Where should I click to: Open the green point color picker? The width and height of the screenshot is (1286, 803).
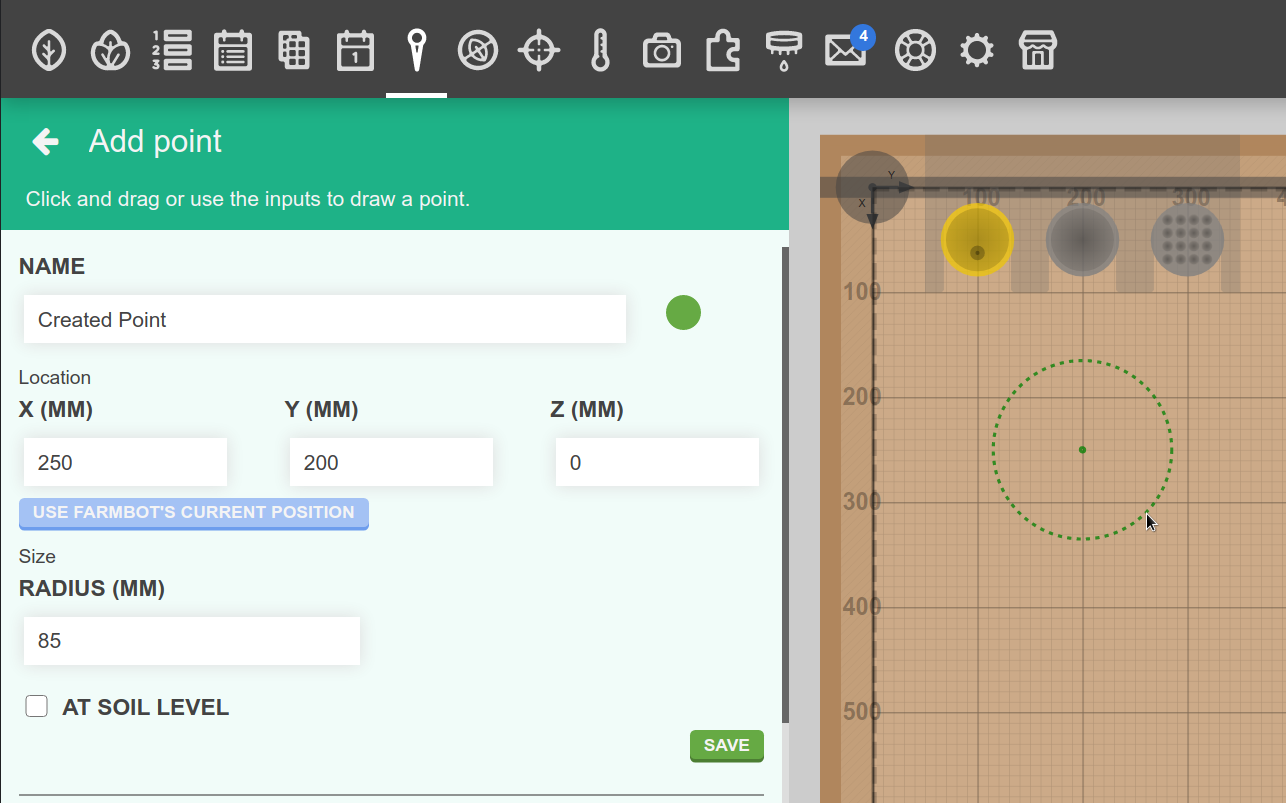(683, 313)
